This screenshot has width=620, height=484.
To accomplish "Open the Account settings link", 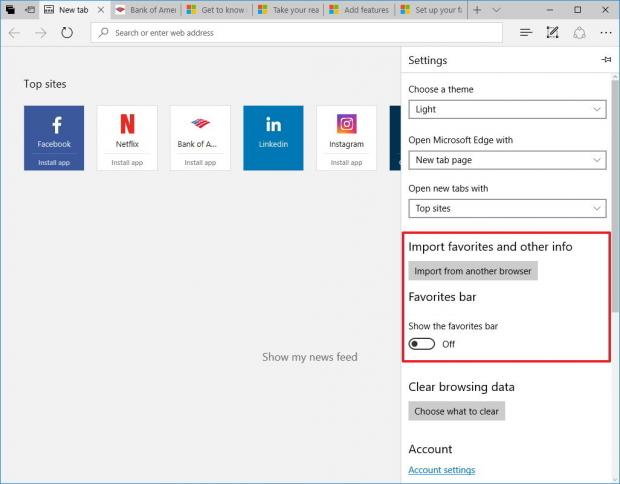I will point(441,470).
